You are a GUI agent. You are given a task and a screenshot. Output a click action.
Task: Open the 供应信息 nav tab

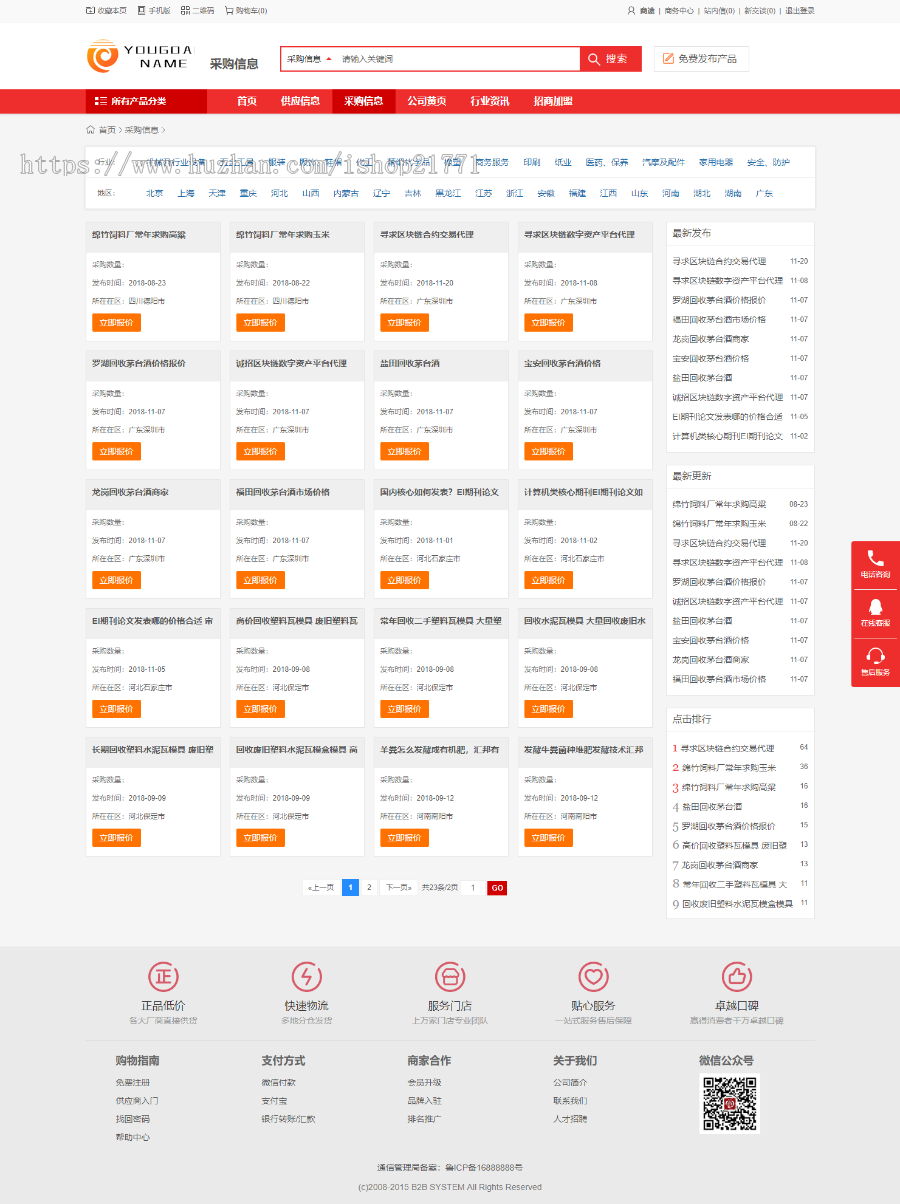pyautogui.click(x=300, y=101)
